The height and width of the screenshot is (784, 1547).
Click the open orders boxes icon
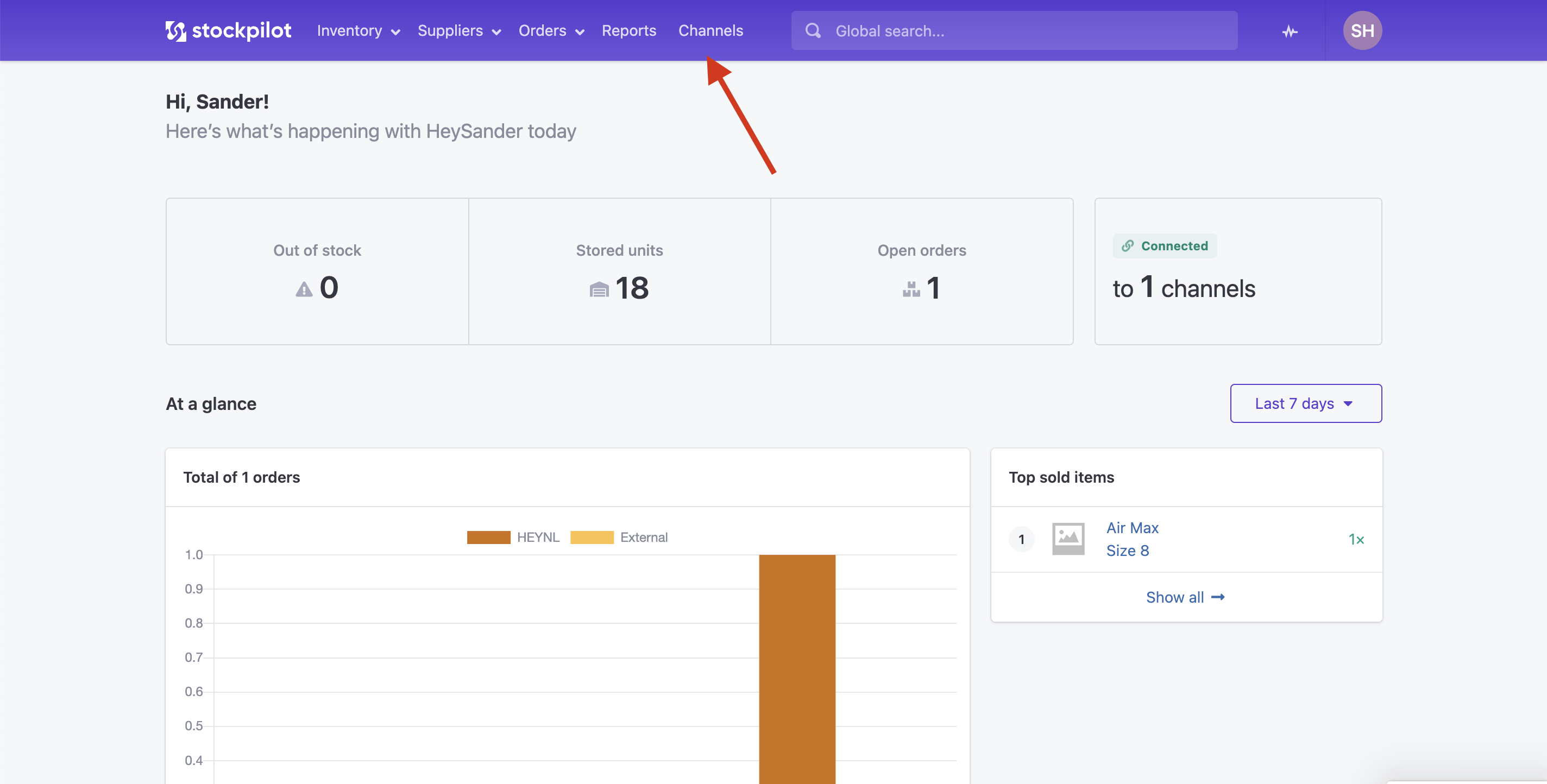911,289
